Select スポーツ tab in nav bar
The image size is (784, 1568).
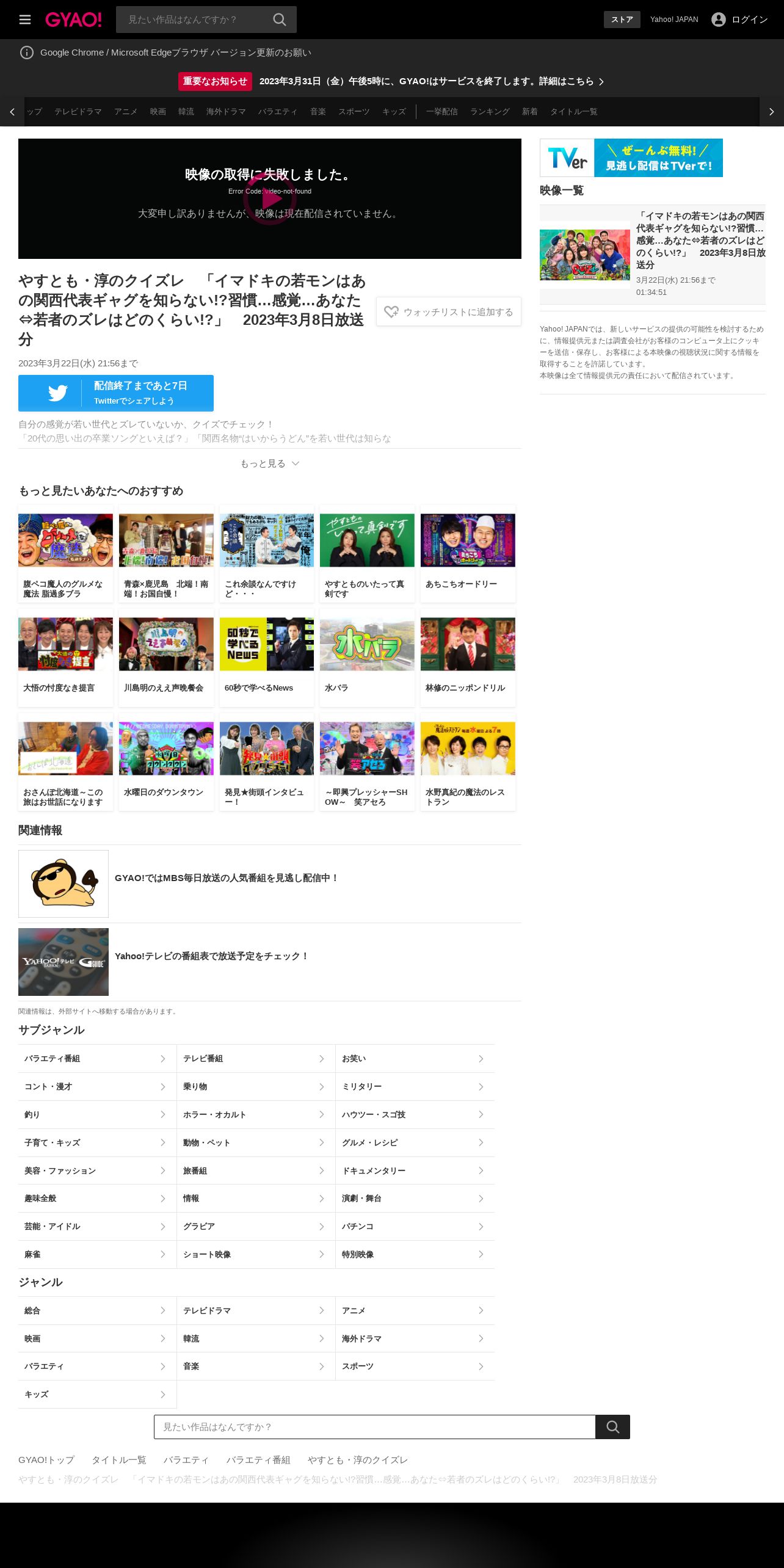tap(354, 112)
